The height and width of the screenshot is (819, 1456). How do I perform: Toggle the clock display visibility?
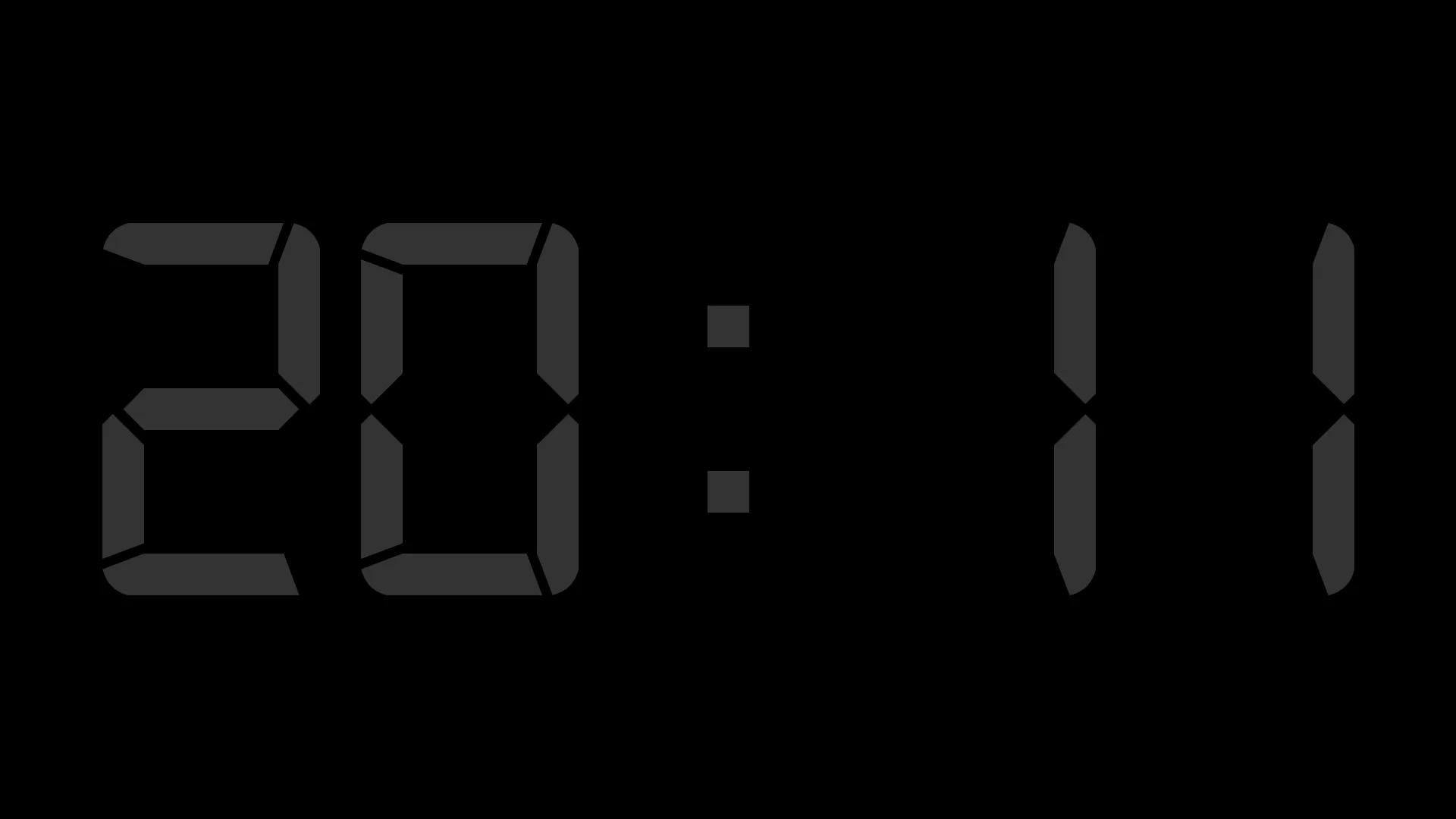[x=728, y=410]
